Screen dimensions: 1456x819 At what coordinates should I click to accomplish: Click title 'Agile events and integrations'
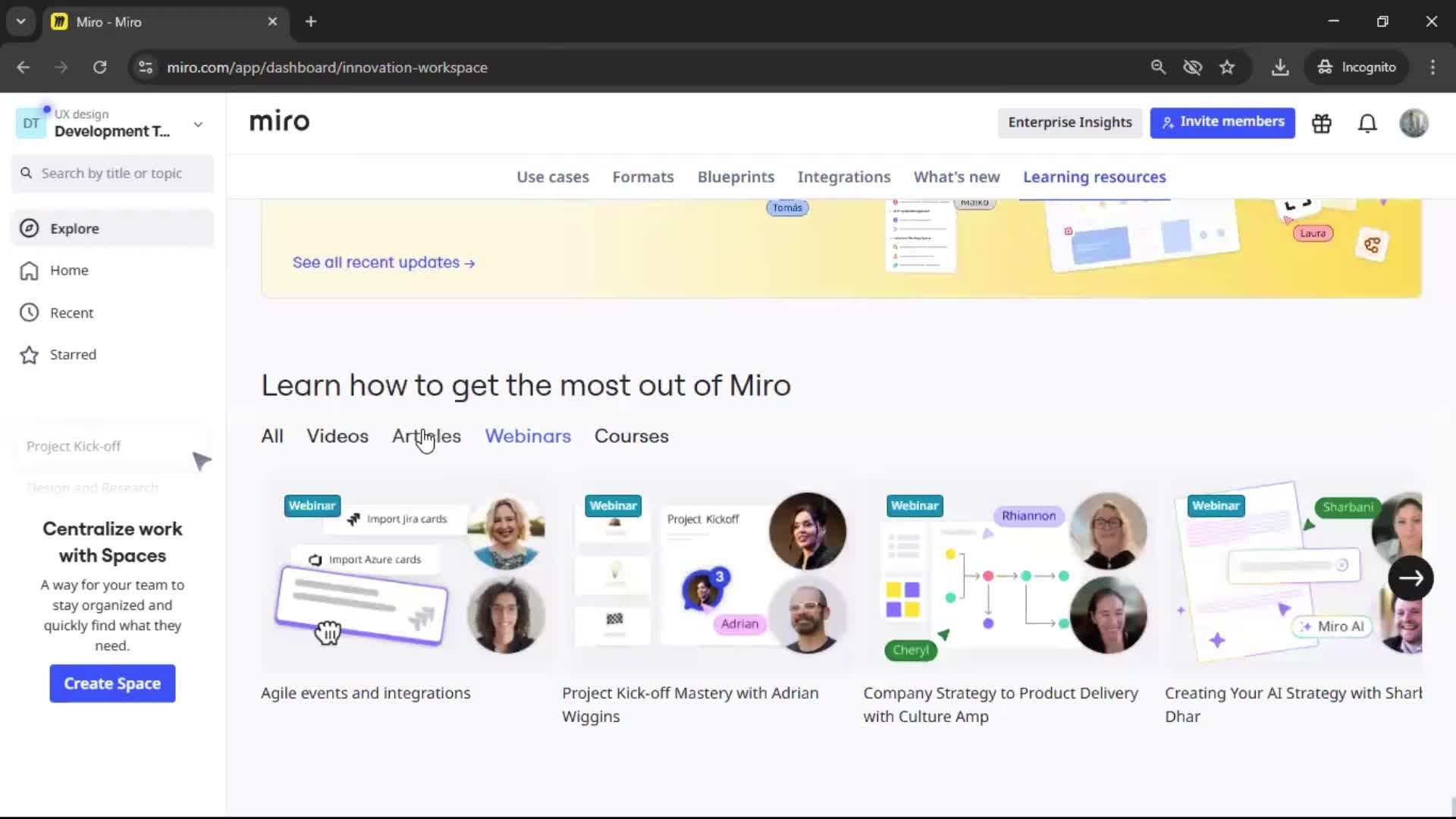(x=366, y=693)
